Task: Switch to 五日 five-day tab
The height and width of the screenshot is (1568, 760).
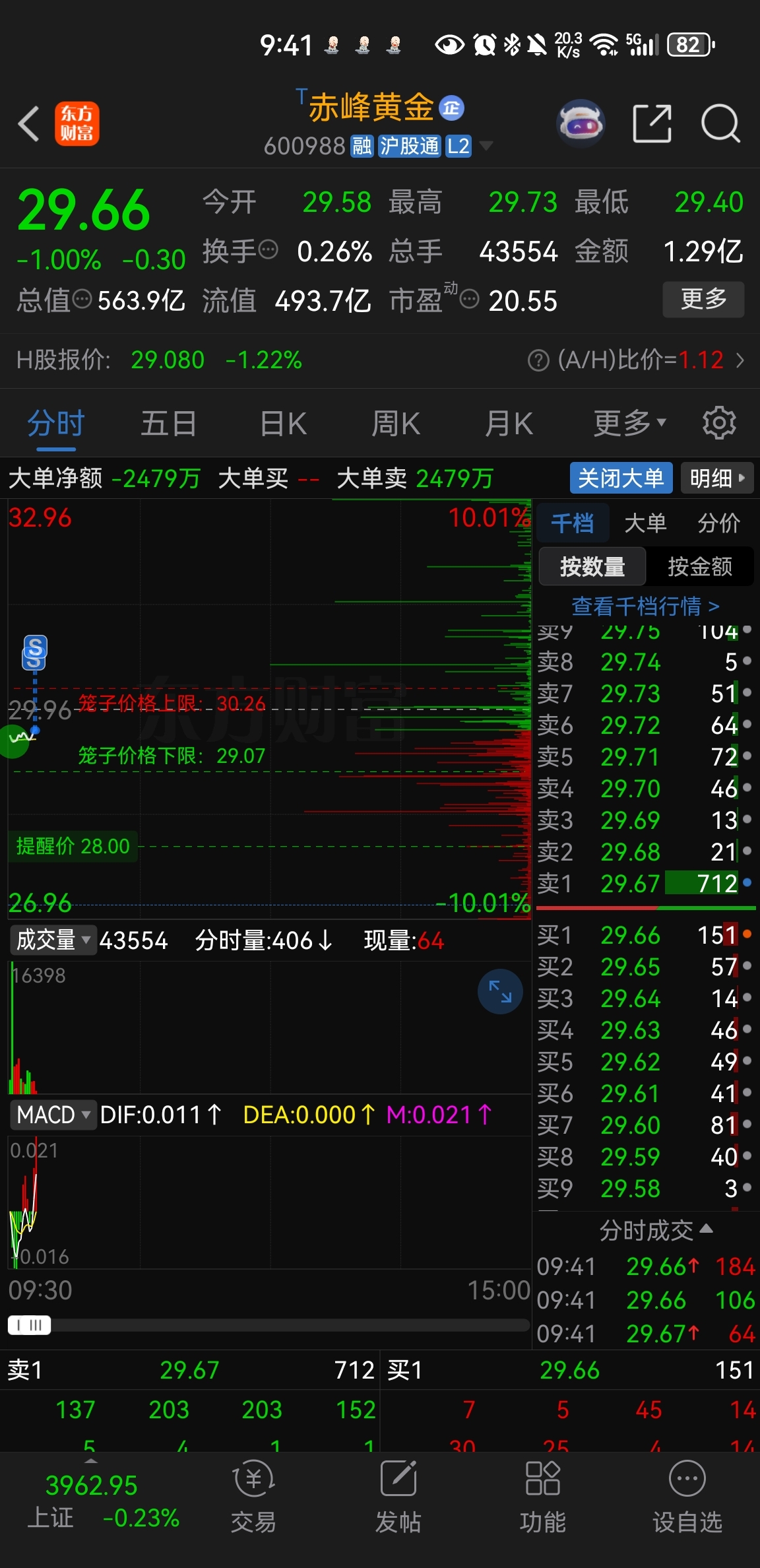Action: click(x=169, y=423)
